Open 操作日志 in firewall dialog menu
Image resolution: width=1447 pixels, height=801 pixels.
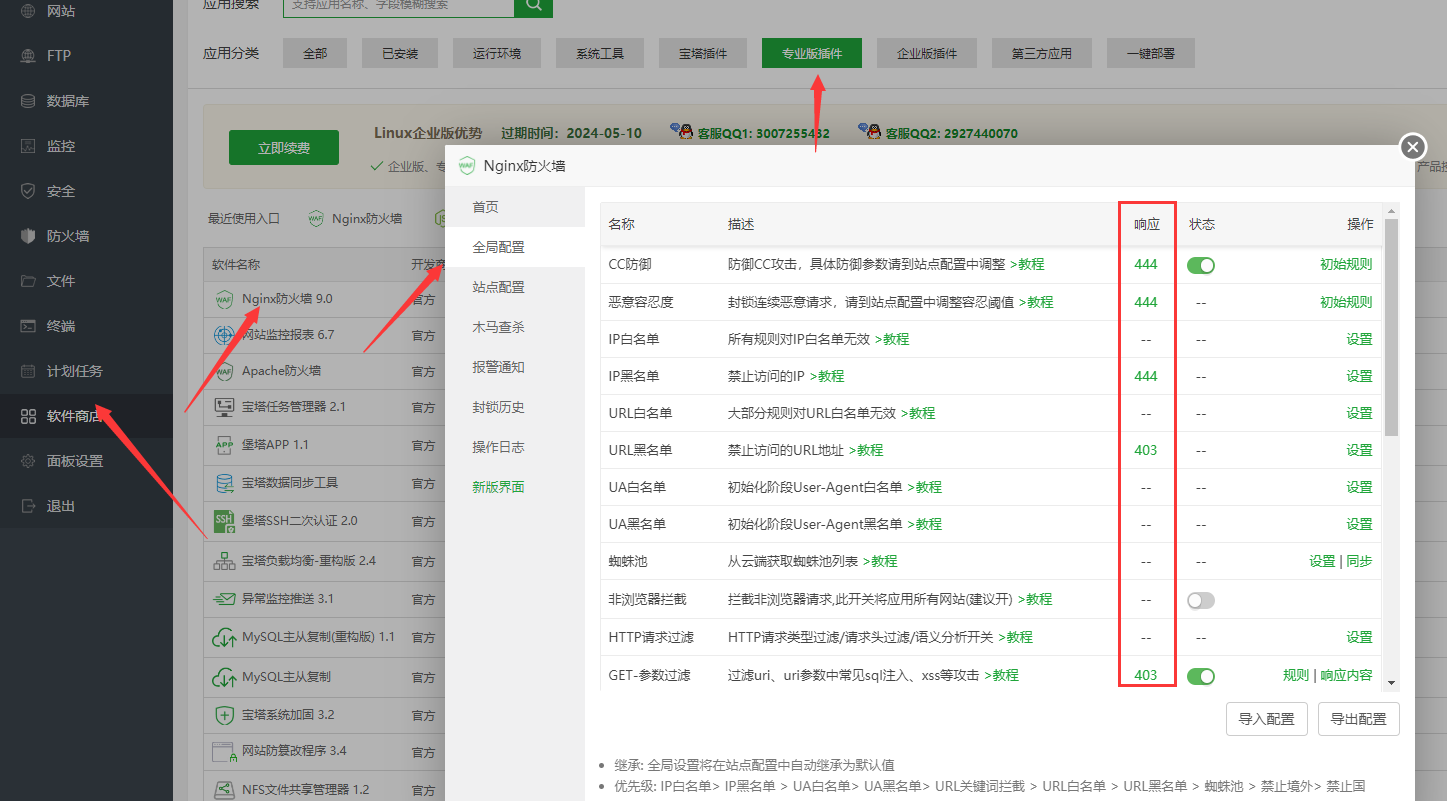point(515,447)
